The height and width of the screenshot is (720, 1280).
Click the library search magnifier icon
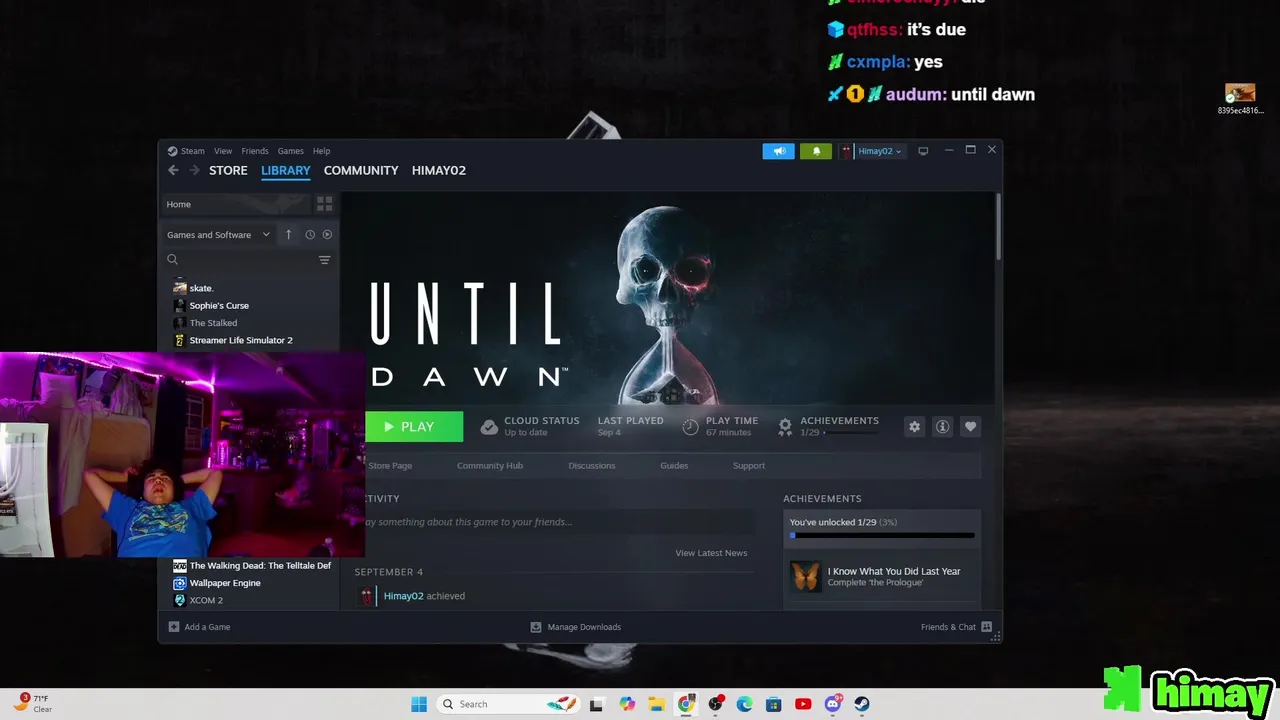click(173, 260)
